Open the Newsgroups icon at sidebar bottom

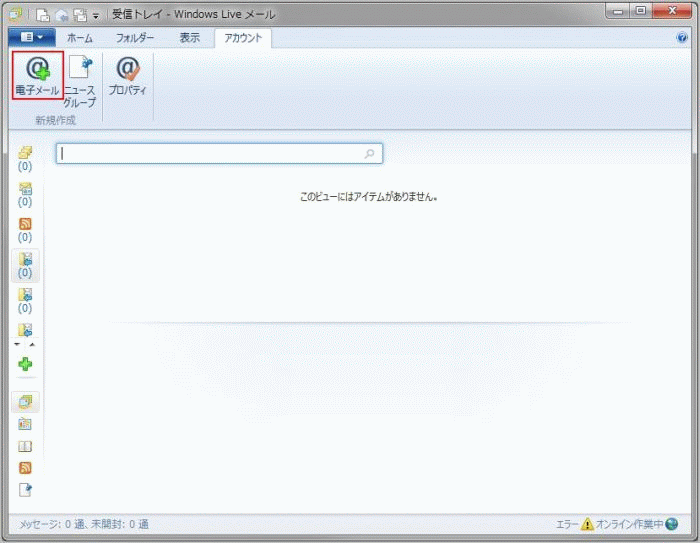pos(25,490)
